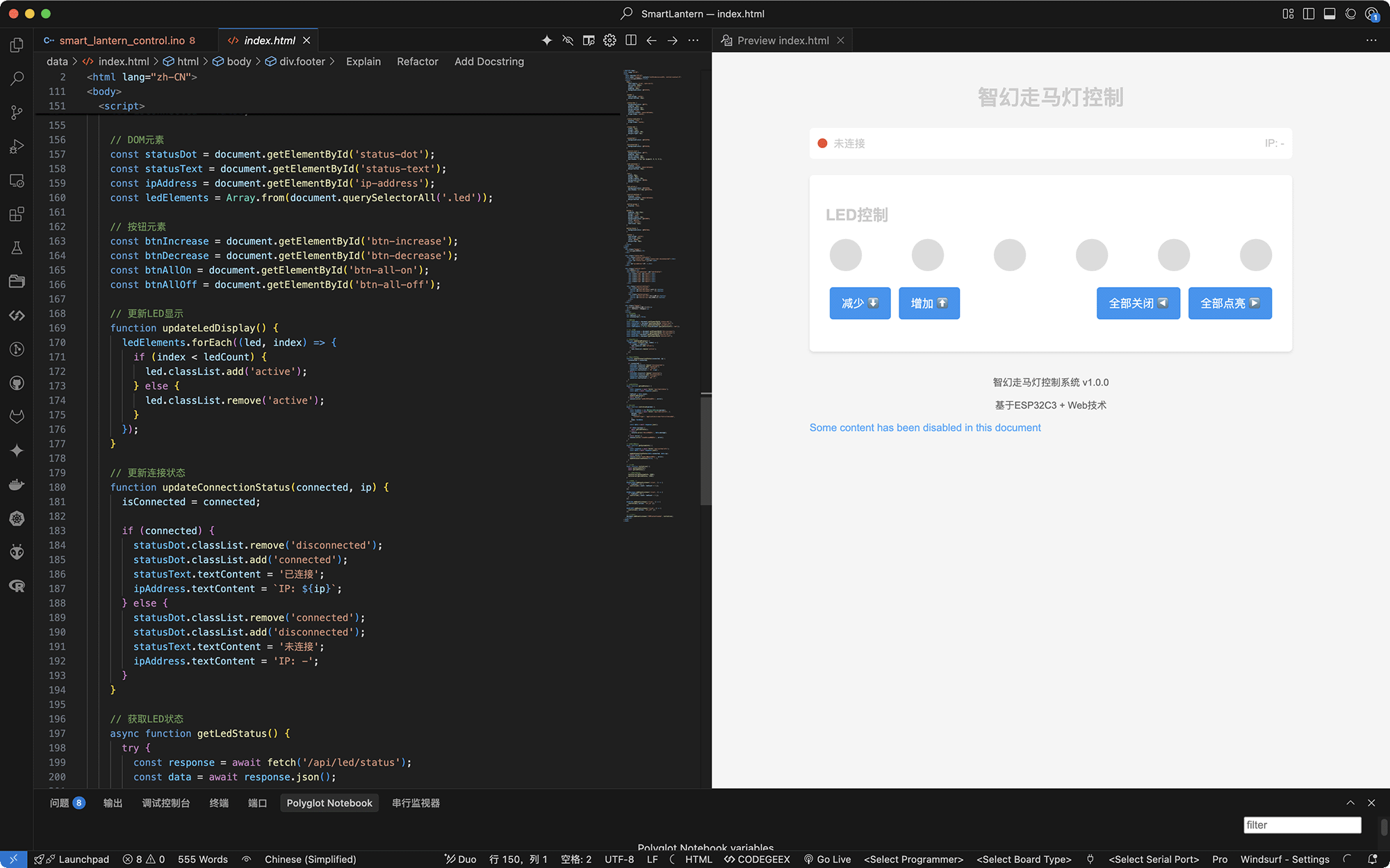This screenshot has height=868, width=1390.
Task: Open the Run and Debug view
Action: [x=17, y=147]
